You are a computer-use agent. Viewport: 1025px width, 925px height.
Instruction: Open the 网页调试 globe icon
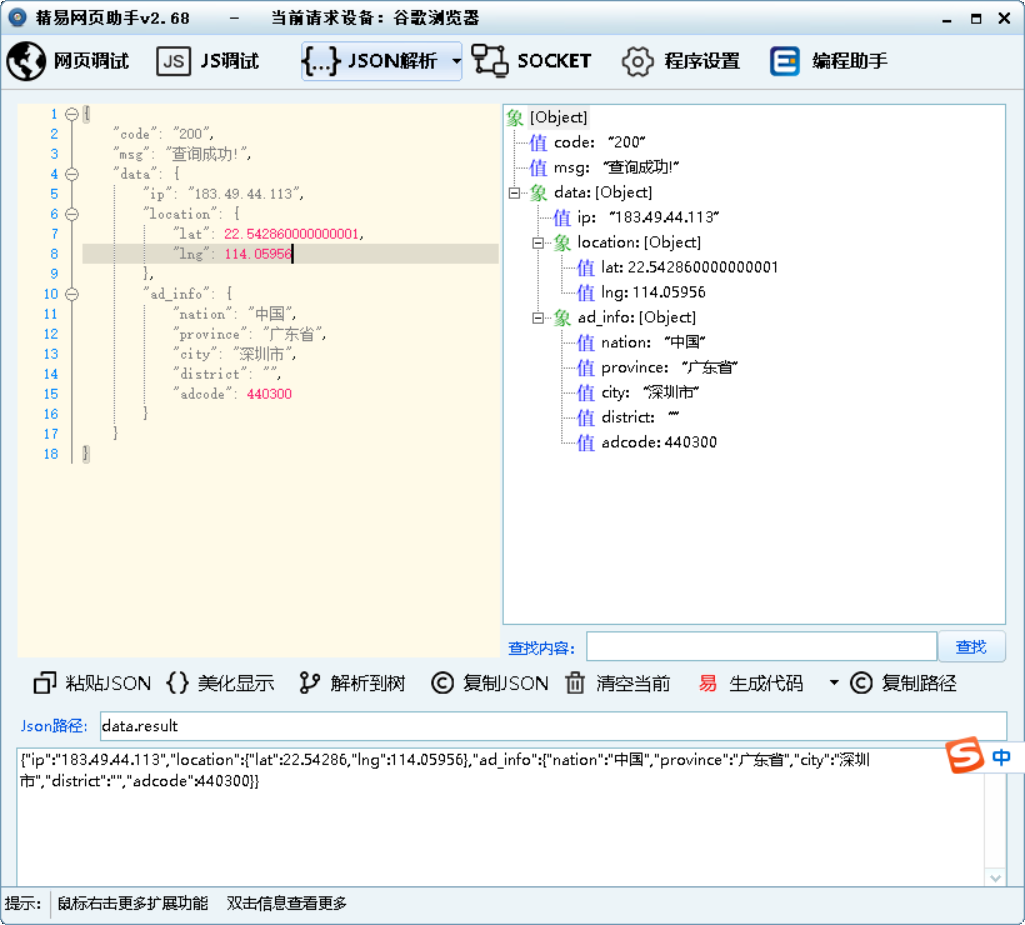[x=26, y=61]
